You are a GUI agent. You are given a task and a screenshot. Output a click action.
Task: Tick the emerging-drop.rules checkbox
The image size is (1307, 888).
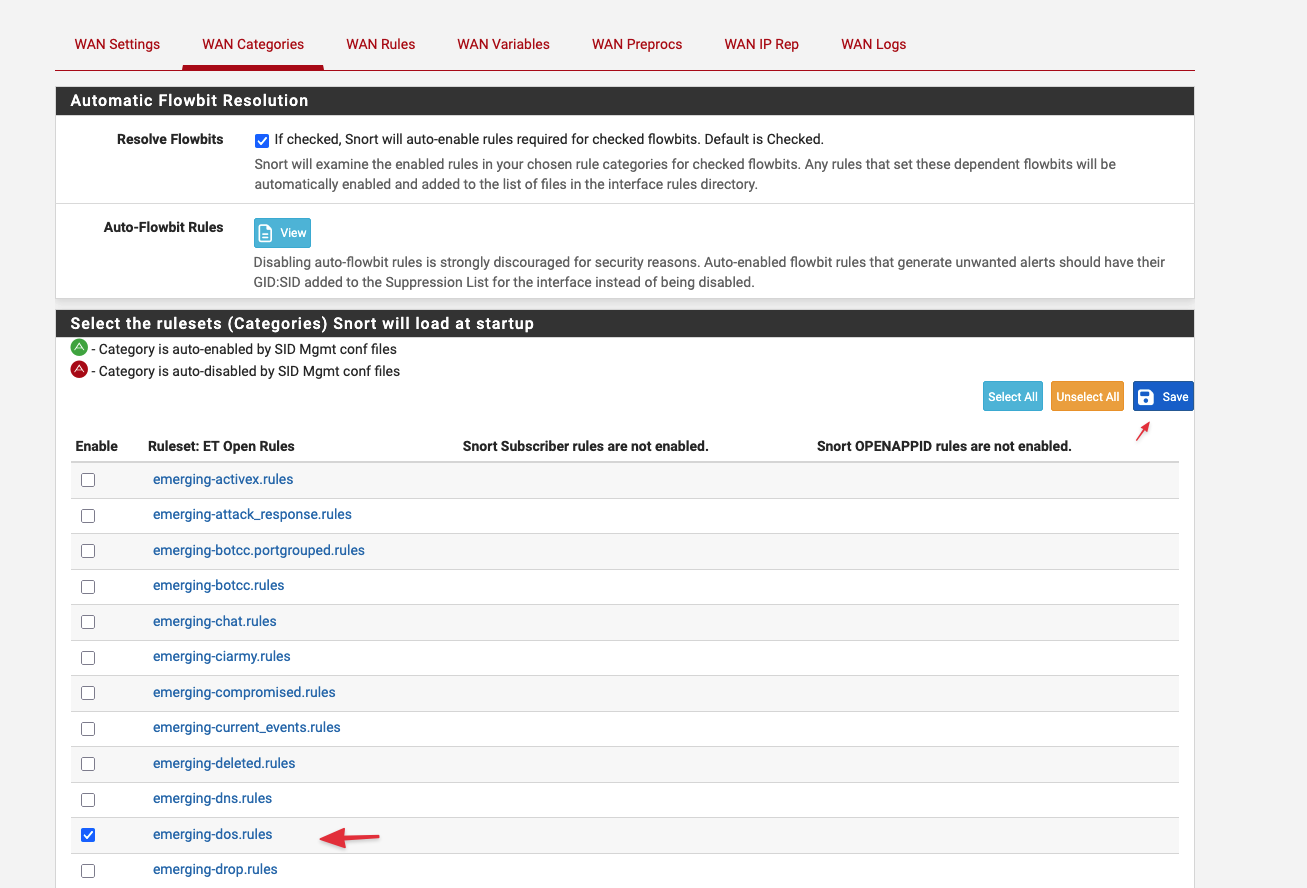pos(88,870)
